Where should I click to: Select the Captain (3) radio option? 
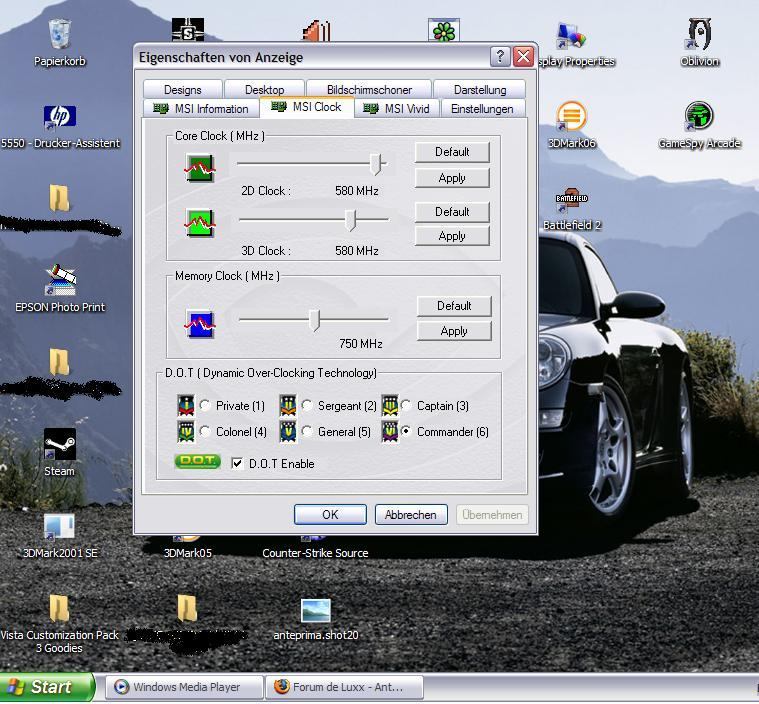coord(407,405)
